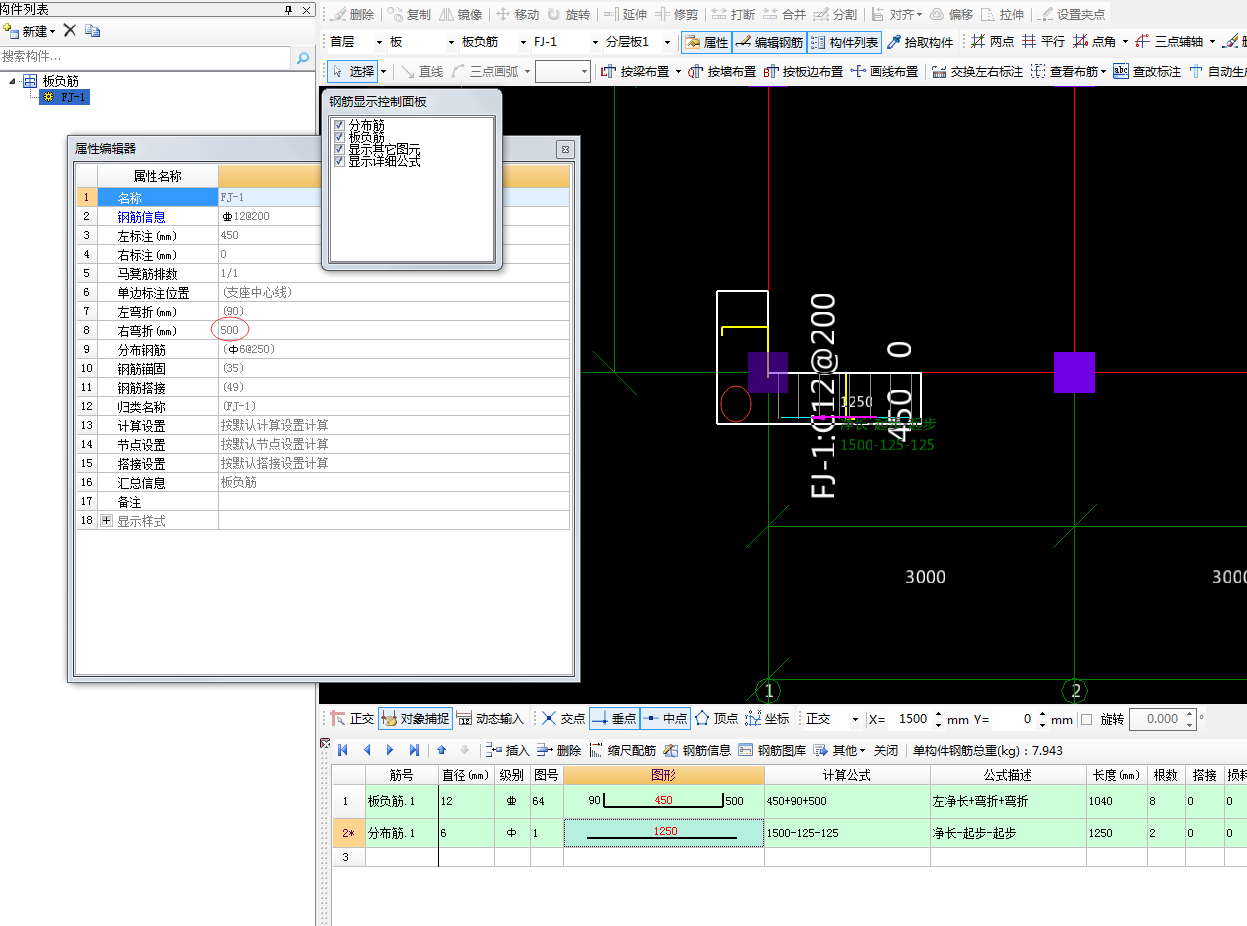Toggle the 构件列表 component list button
The width and height of the screenshot is (1247, 926).
(x=844, y=42)
